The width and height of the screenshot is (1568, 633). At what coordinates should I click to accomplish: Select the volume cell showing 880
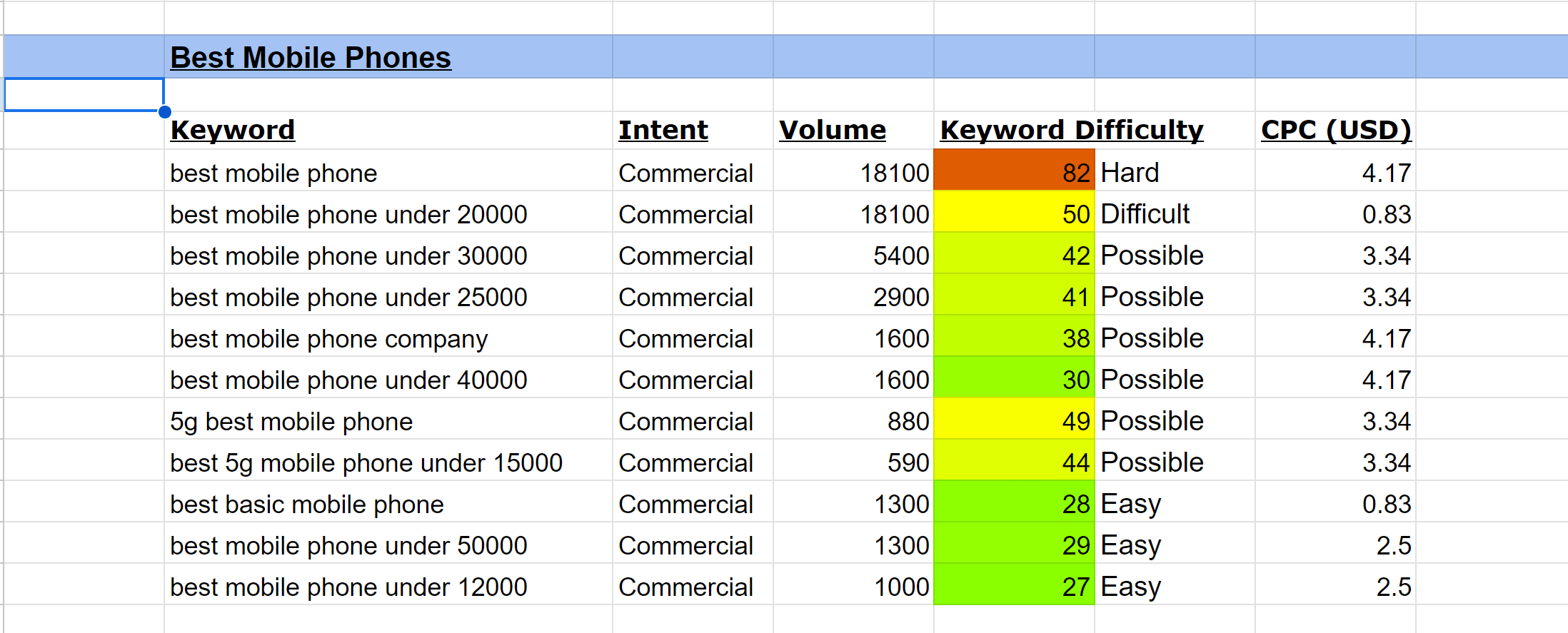853,421
